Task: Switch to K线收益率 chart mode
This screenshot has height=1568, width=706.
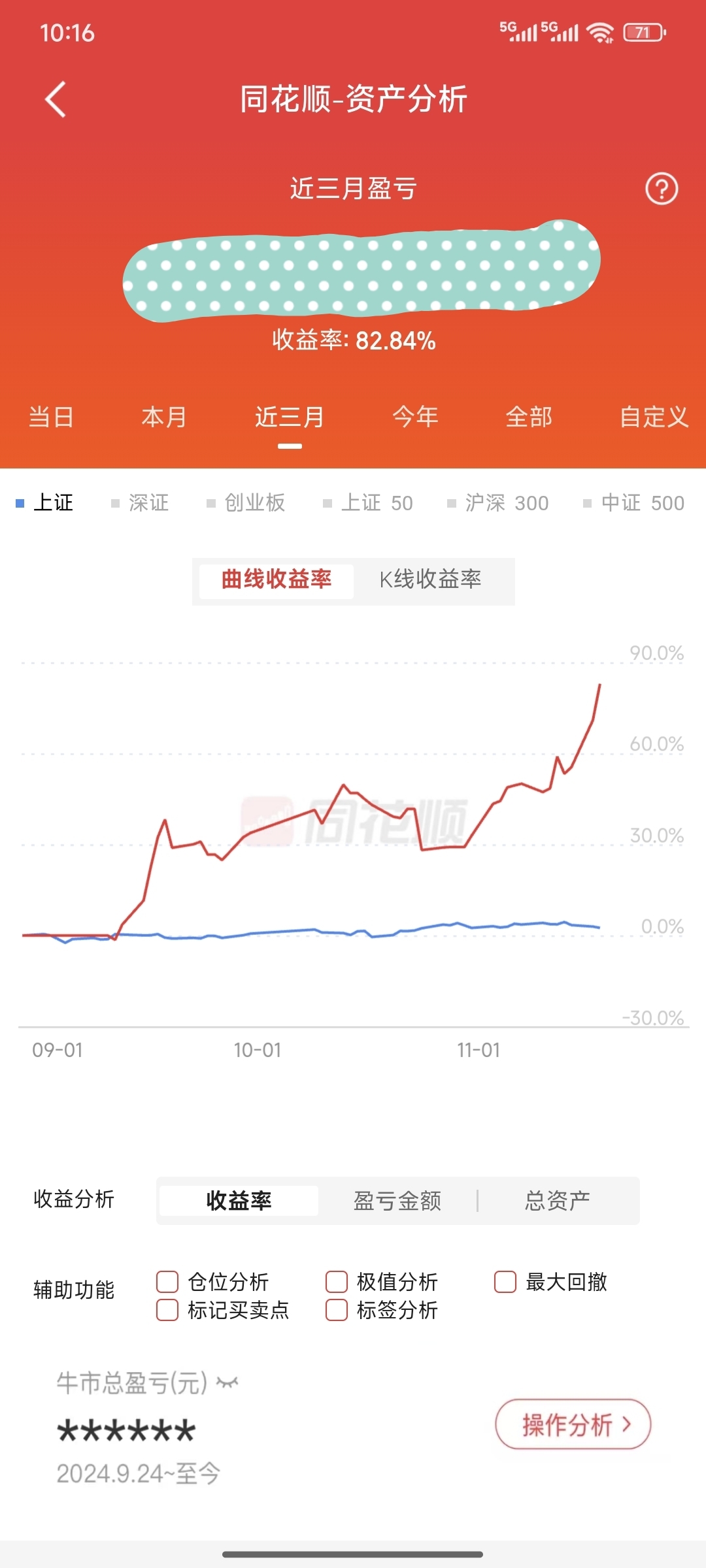Action: (430, 580)
